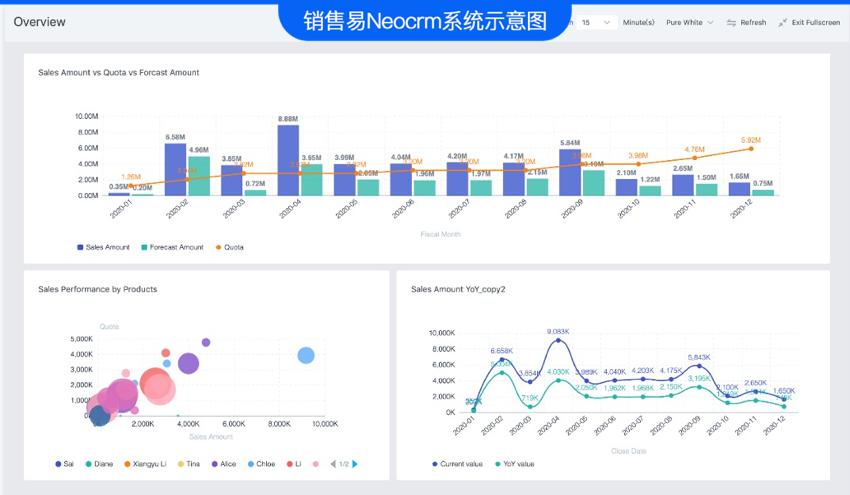Click the bubble chart Sales Amount axis label

(x=211, y=437)
